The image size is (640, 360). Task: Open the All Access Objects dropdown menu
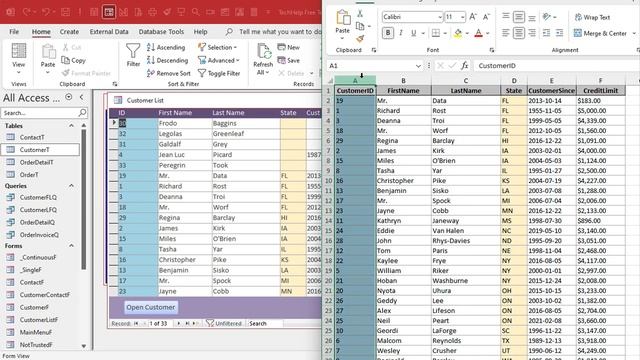[69, 97]
